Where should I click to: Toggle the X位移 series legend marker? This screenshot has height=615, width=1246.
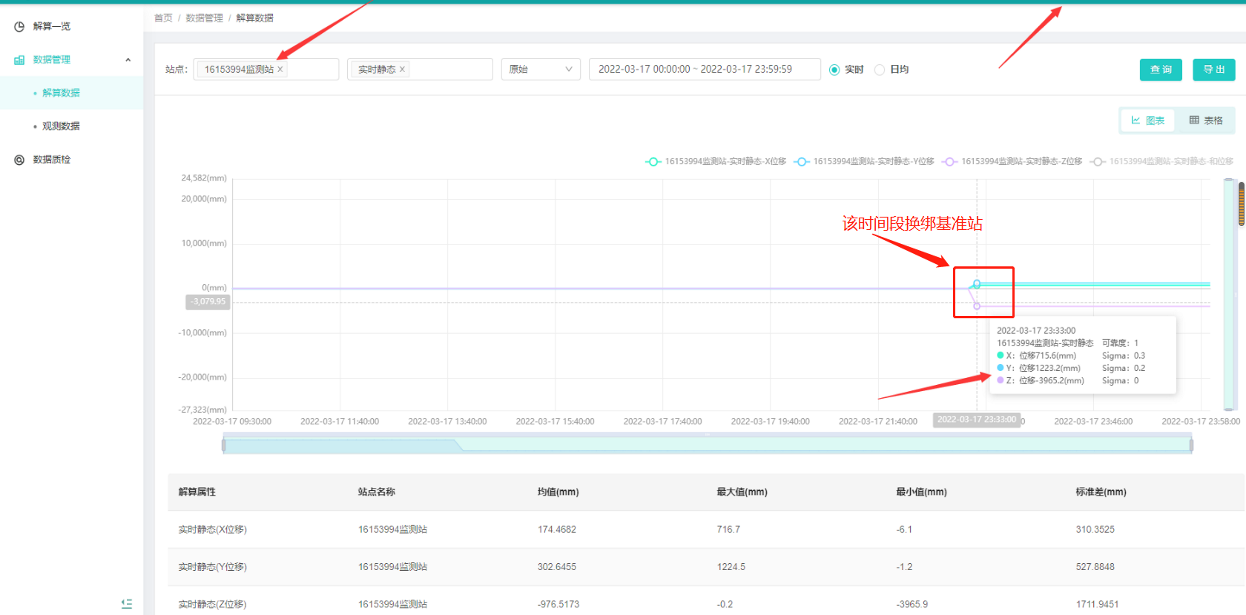tap(653, 161)
